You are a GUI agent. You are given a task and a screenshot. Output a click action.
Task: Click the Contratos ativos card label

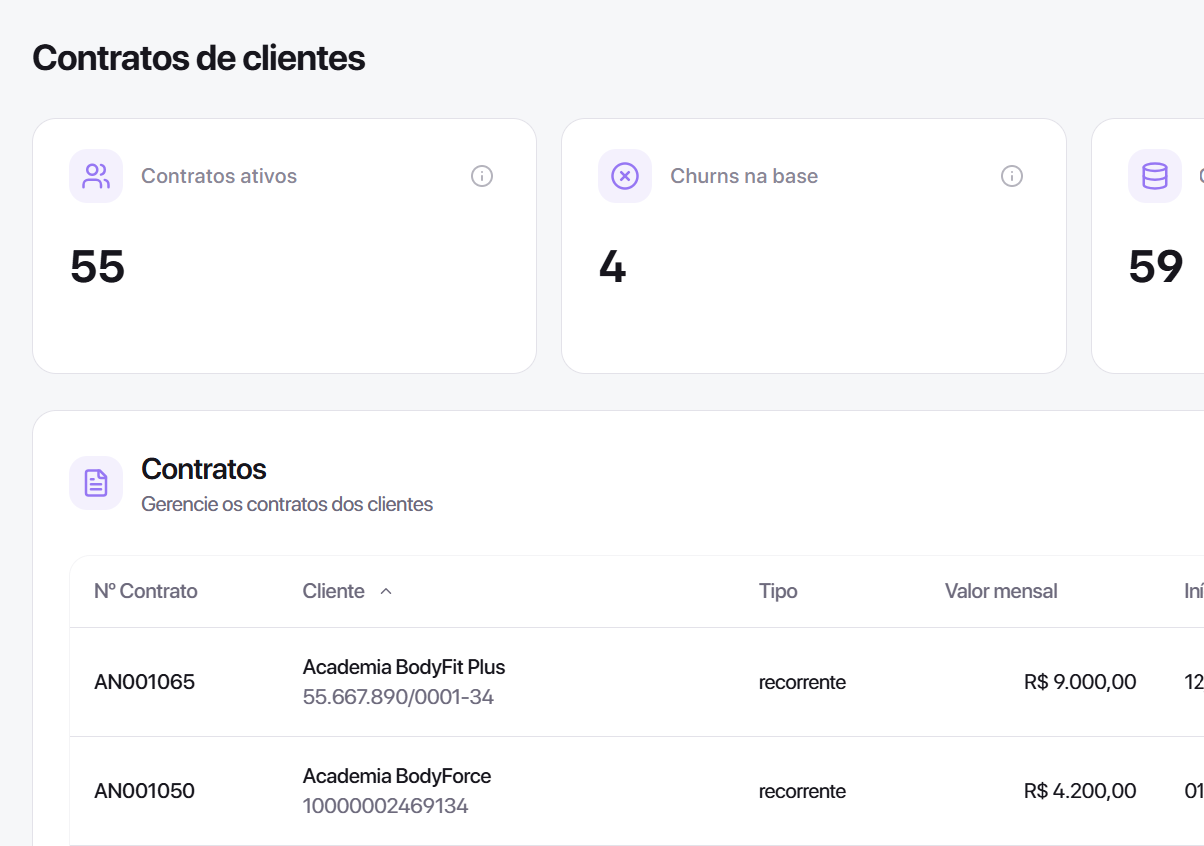219,176
